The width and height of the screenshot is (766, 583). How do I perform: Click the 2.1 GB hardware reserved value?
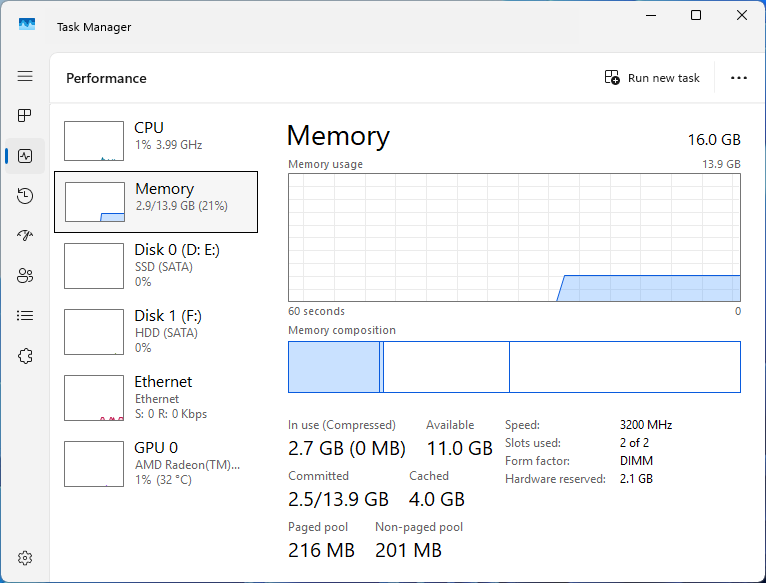click(x=636, y=479)
